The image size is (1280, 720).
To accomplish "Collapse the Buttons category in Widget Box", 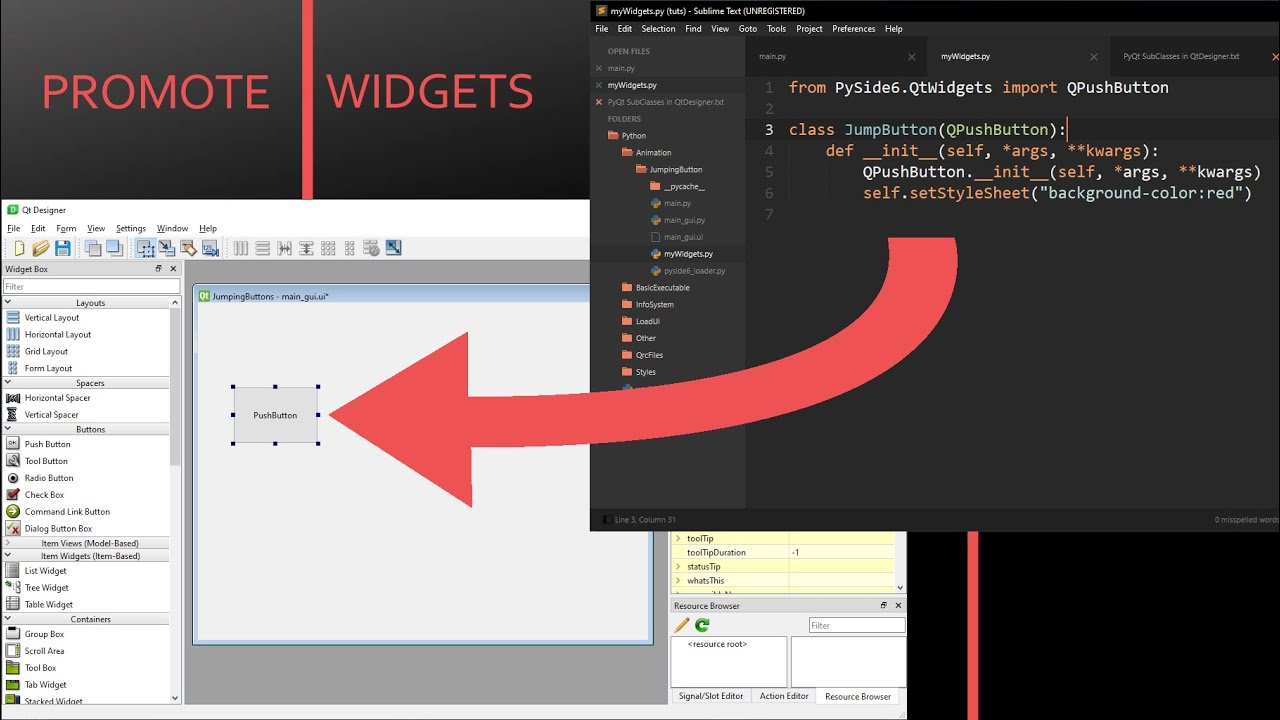I will point(8,429).
